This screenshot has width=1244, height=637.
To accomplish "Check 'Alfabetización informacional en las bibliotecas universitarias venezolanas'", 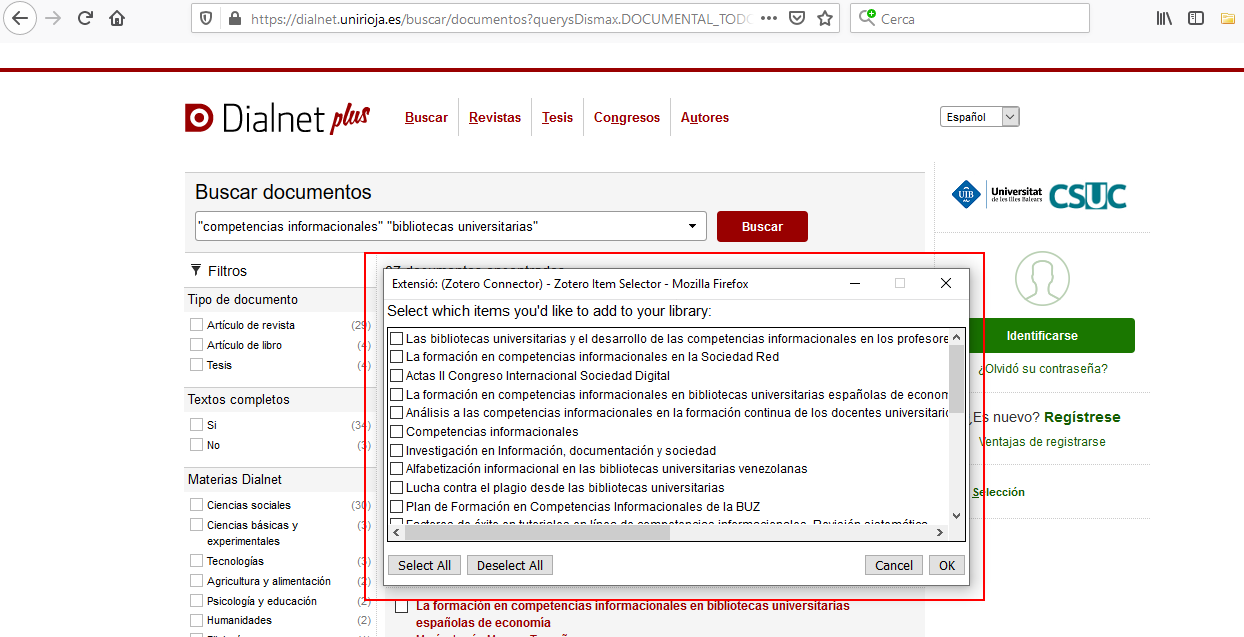I will (x=396, y=469).
